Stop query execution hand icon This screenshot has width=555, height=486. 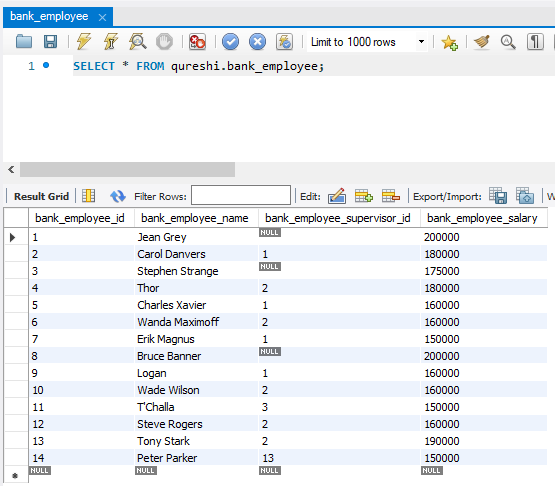click(164, 42)
